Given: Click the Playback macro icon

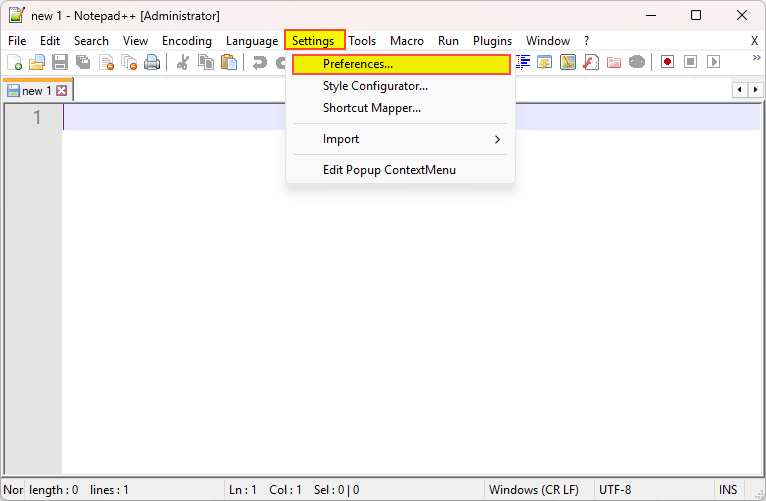Looking at the screenshot, I should 713,62.
